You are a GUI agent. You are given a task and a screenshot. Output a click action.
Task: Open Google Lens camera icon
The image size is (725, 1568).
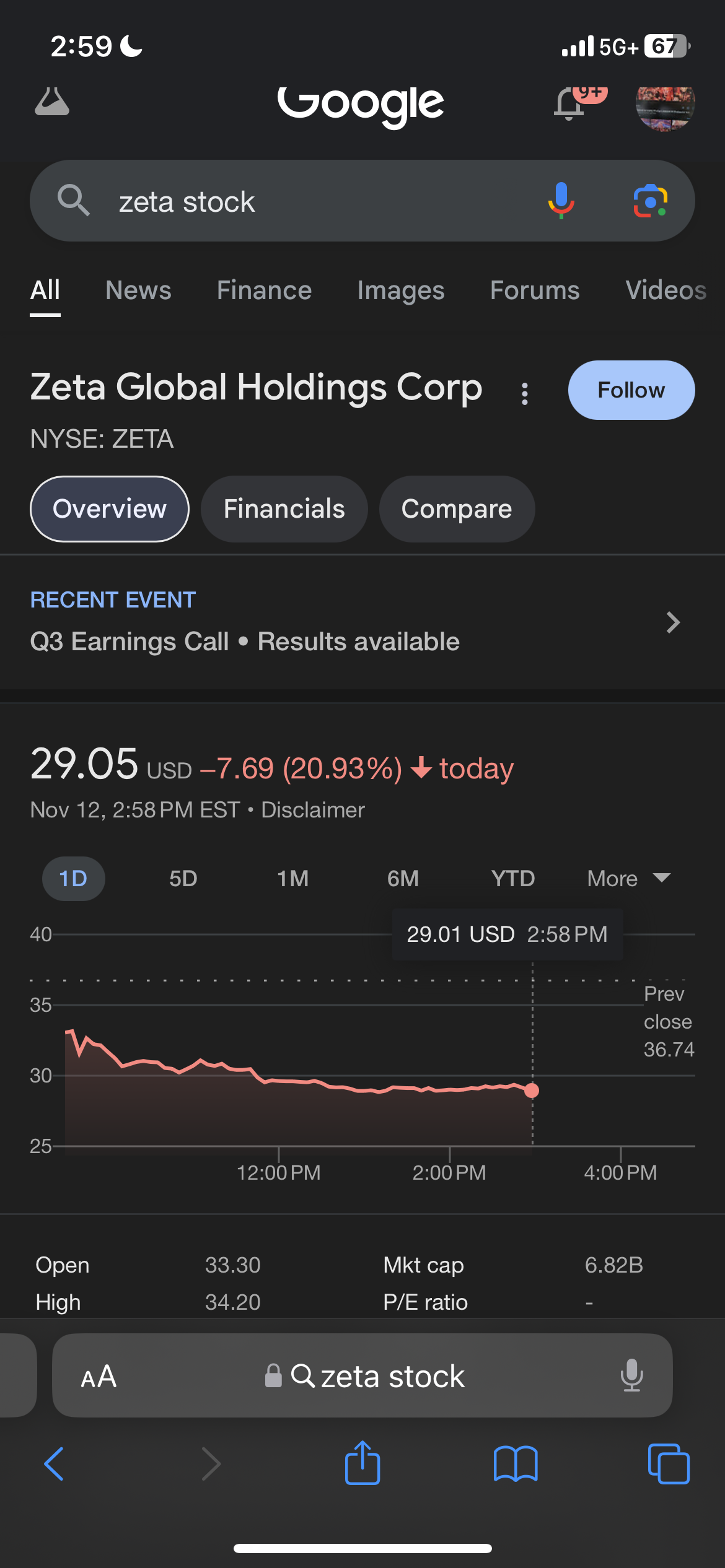650,201
